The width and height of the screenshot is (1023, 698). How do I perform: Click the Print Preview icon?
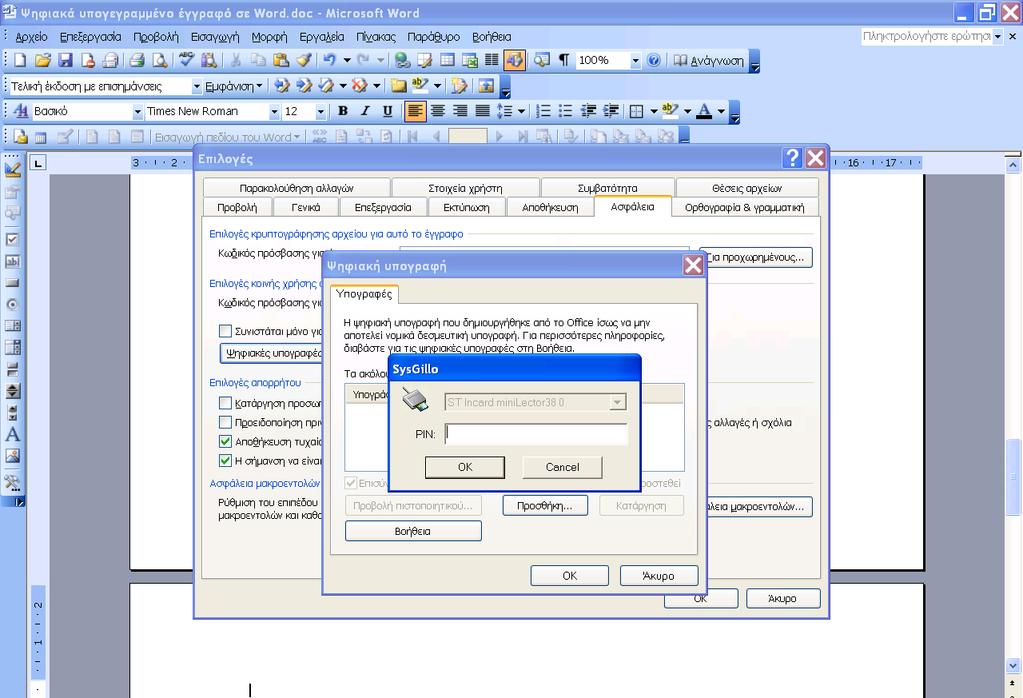[x=159, y=61]
